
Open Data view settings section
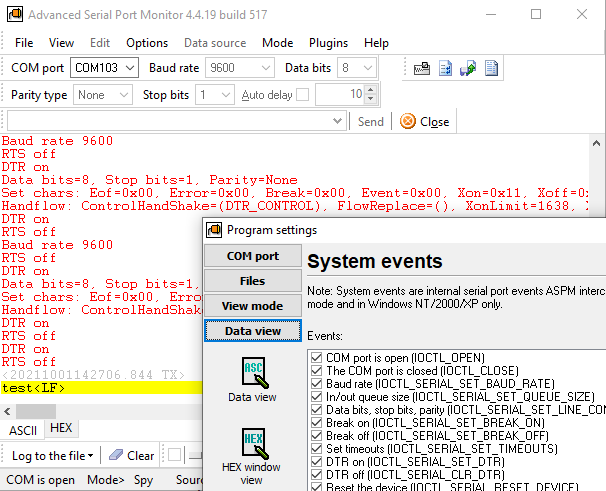click(x=253, y=331)
